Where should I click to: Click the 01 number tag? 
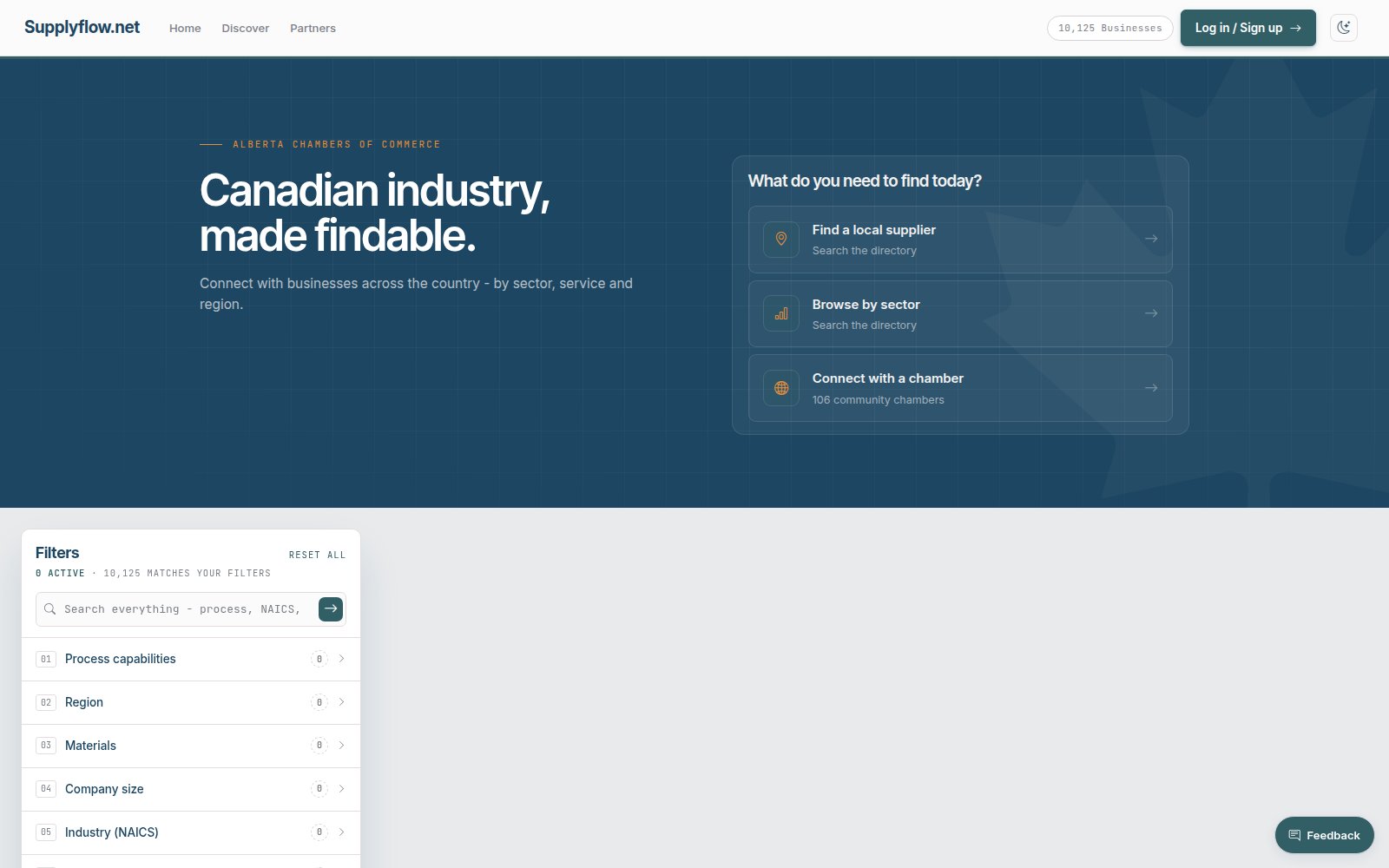[46, 659]
